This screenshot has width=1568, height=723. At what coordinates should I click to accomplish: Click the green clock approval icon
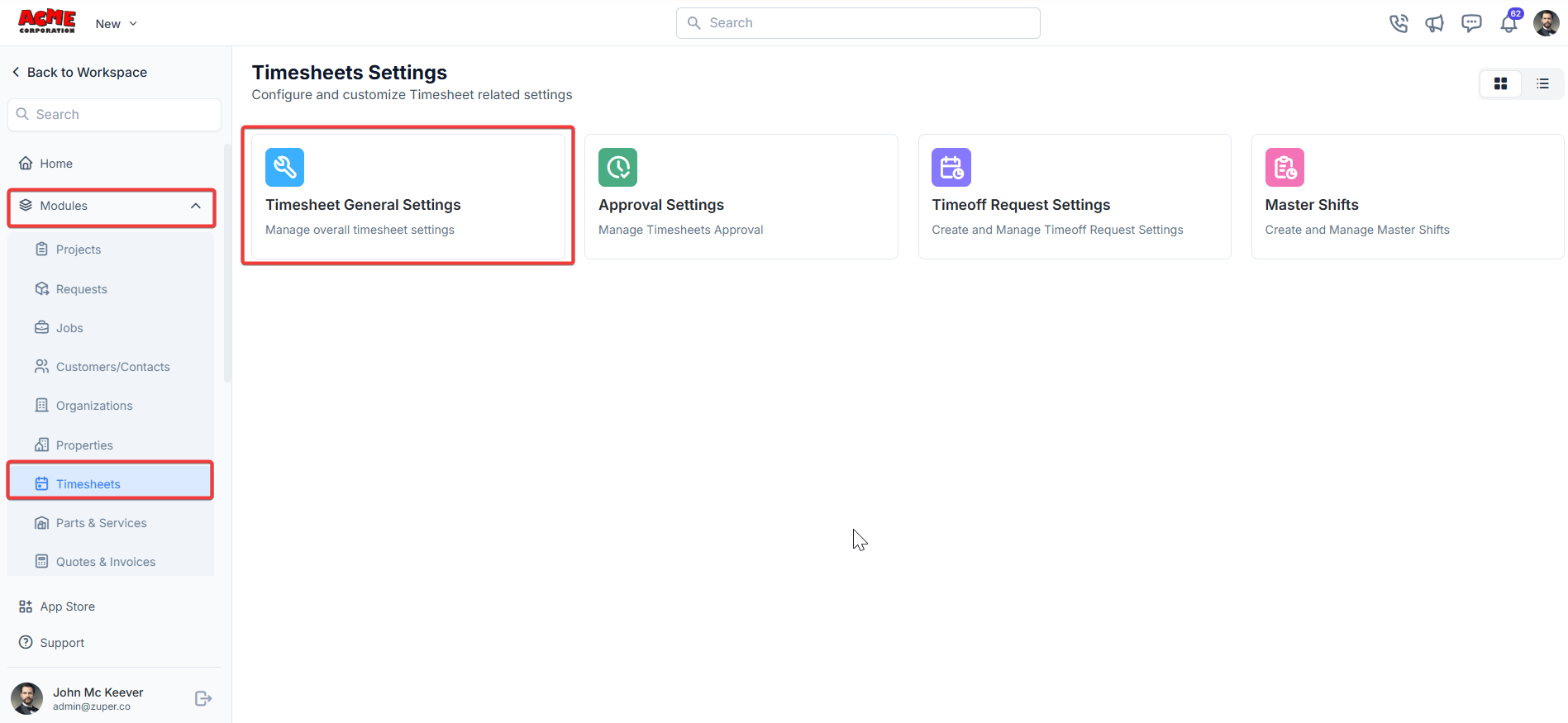(617, 168)
